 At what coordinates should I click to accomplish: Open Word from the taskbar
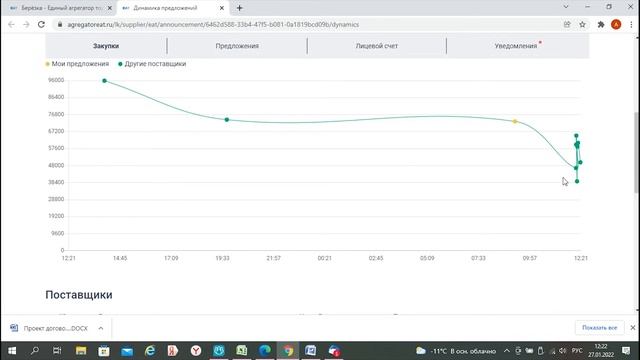(311, 351)
